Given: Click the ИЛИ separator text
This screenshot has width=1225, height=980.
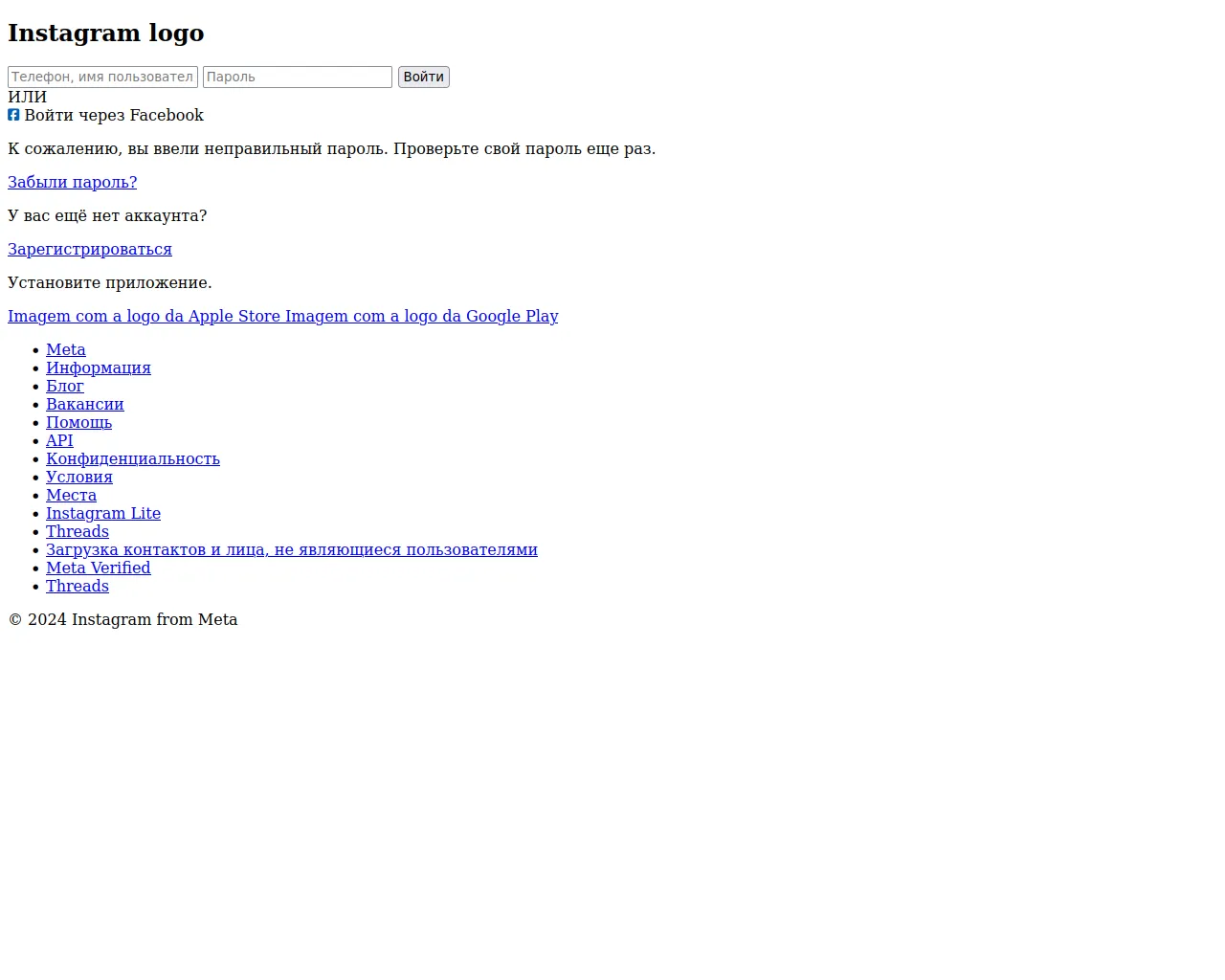Looking at the screenshot, I should point(28,97).
